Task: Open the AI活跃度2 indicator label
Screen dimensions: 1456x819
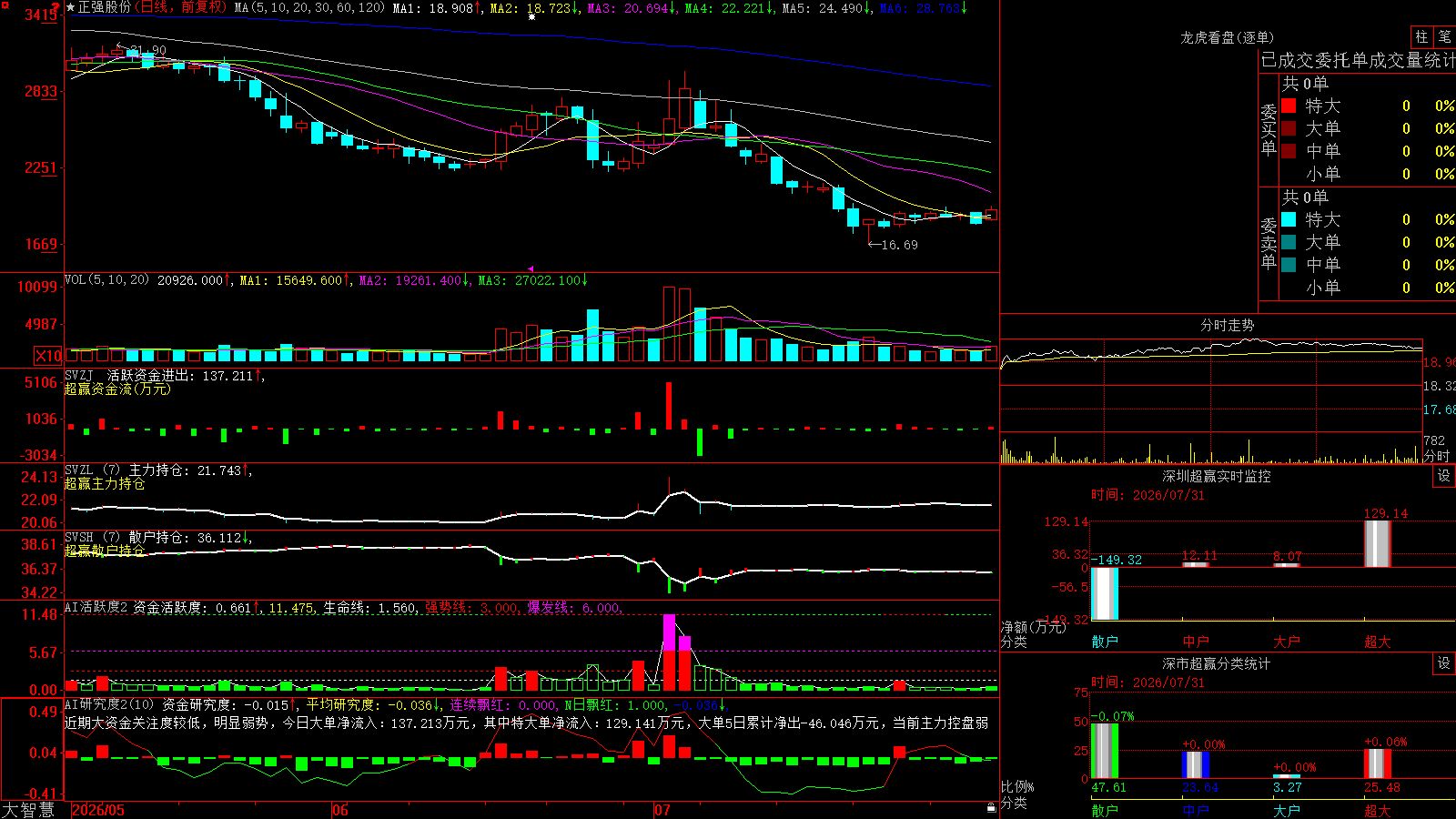Action: 96,607
